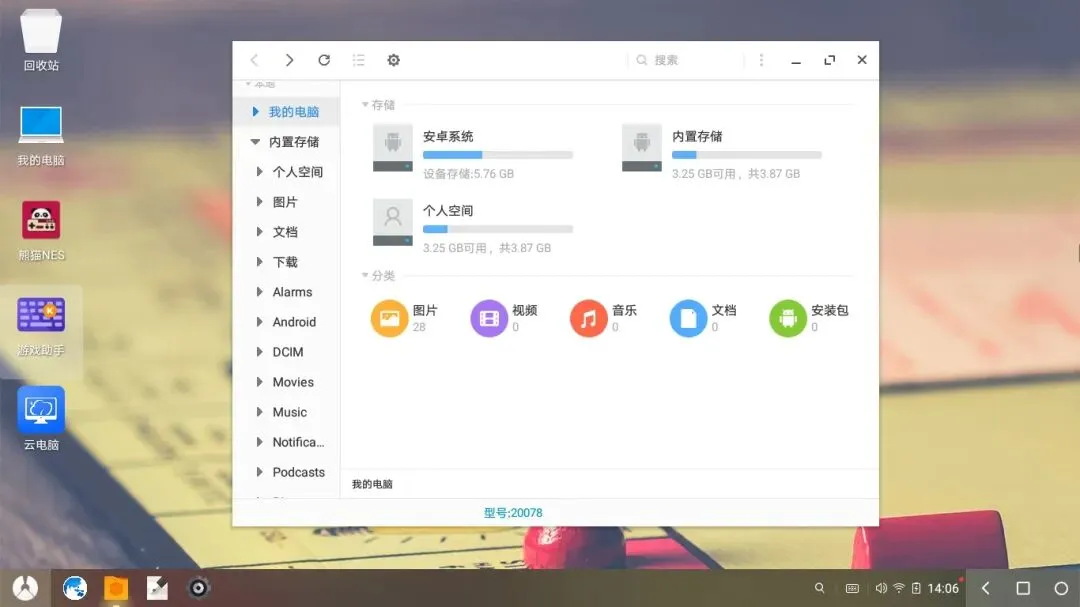Click battery indicator in tray

pos(916,588)
